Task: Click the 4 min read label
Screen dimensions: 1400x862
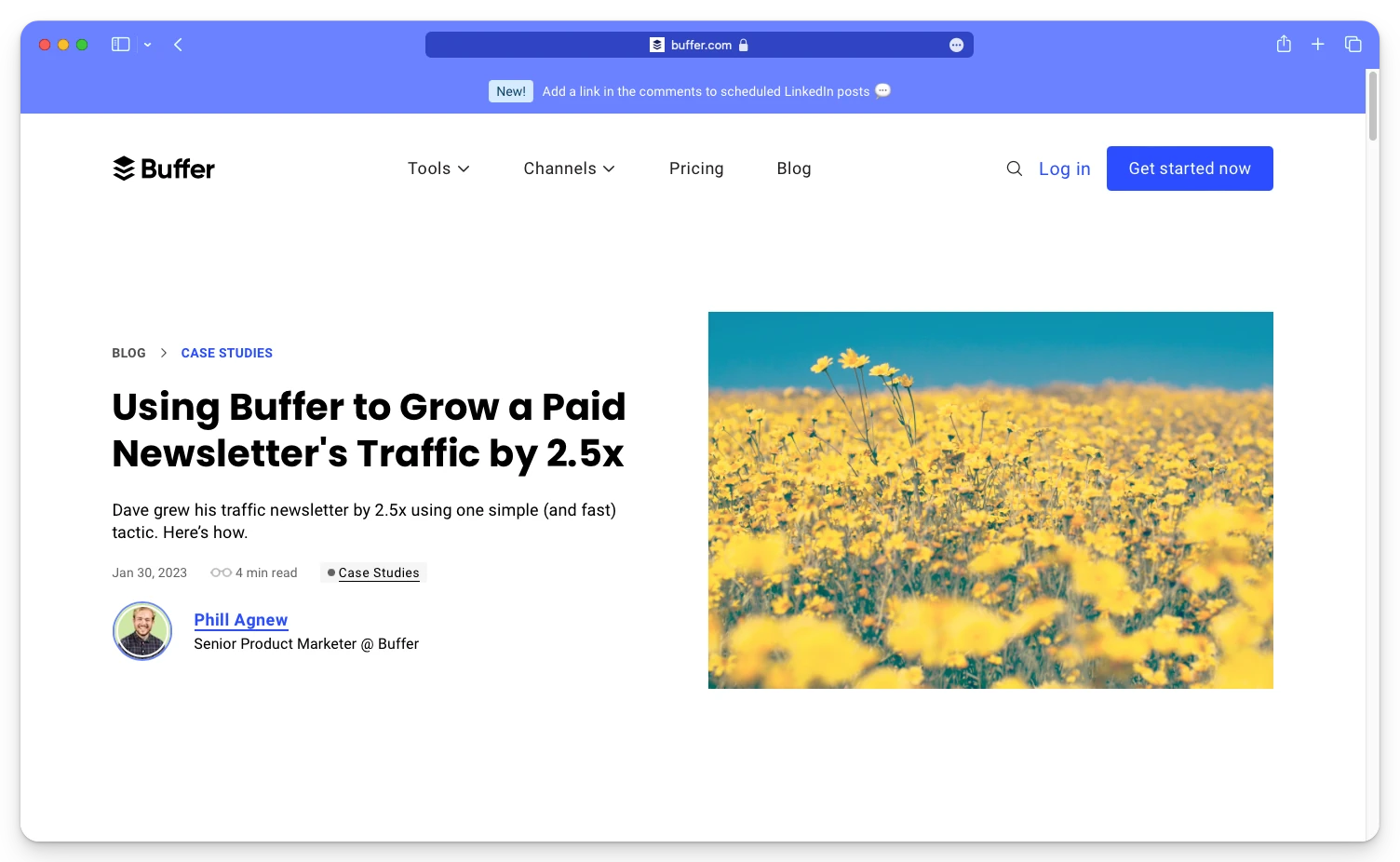Action: pyautogui.click(x=266, y=572)
